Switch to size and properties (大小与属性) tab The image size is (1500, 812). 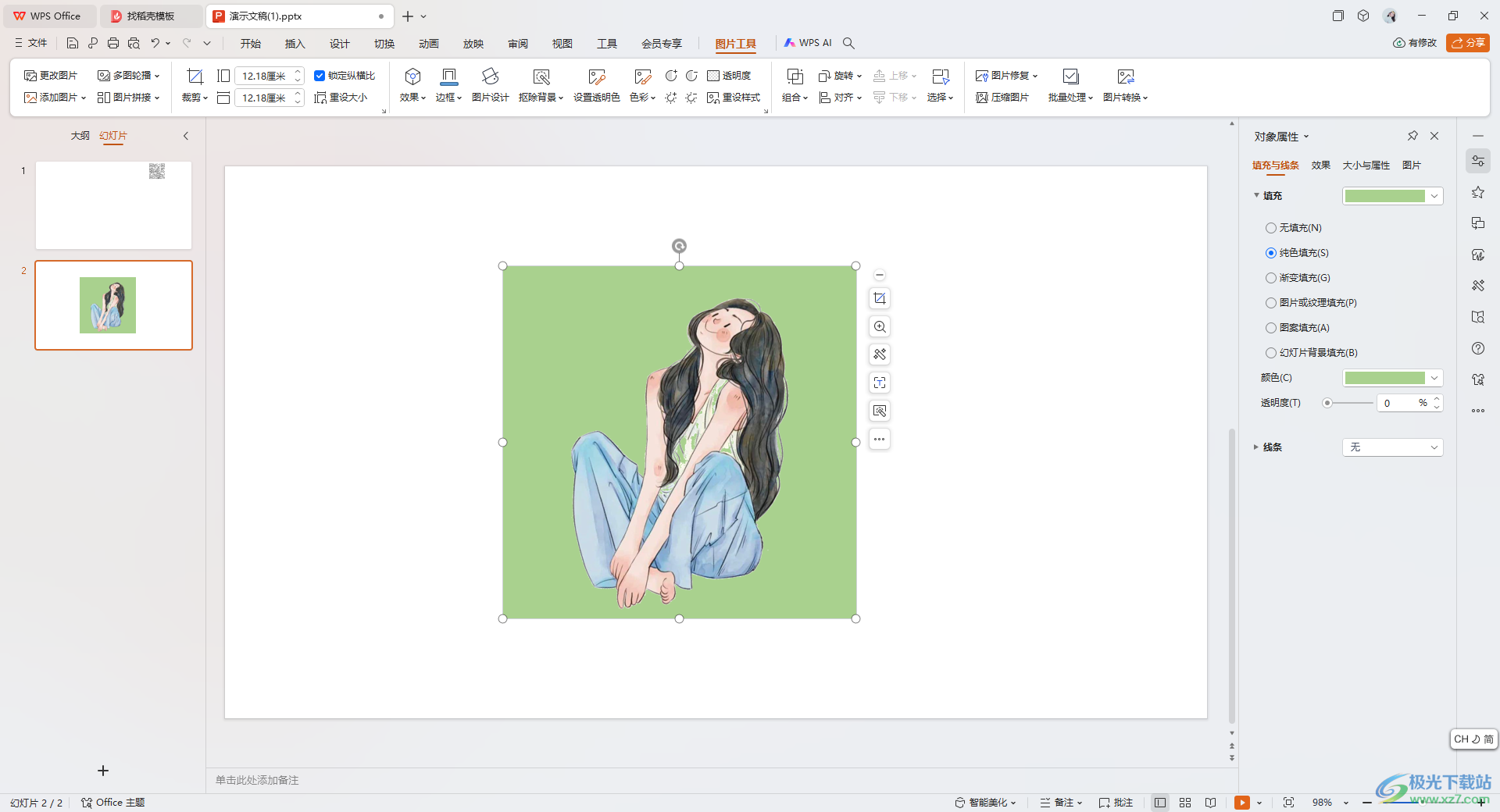point(1366,166)
